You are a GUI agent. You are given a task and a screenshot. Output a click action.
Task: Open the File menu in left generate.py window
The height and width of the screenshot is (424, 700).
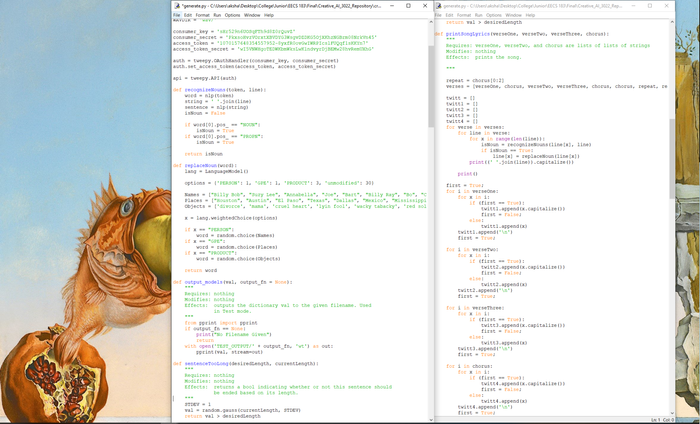pos(176,15)
